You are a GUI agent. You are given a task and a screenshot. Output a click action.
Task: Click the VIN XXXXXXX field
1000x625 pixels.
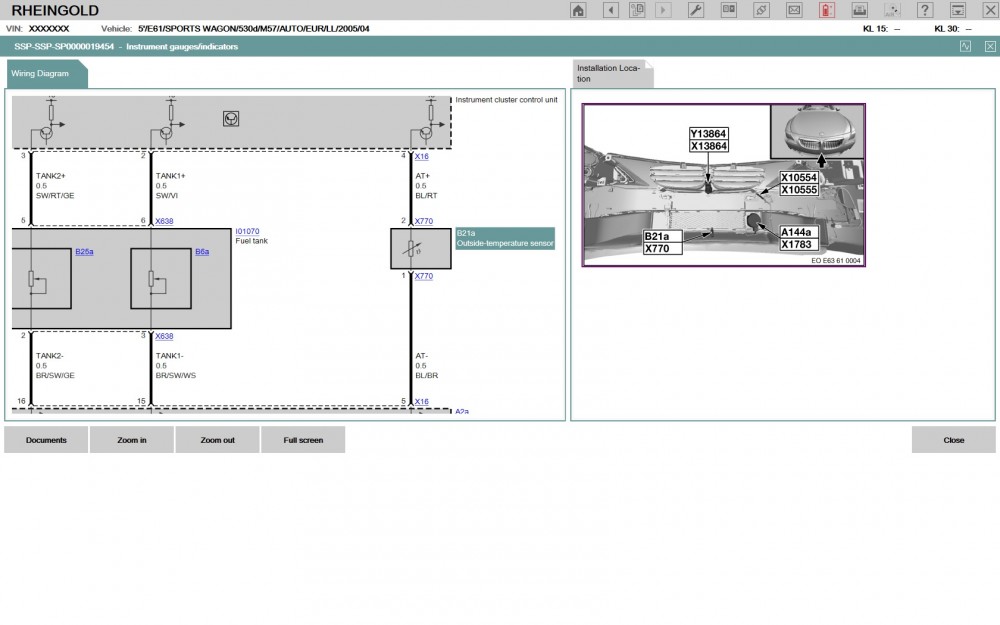pos(48,29)
